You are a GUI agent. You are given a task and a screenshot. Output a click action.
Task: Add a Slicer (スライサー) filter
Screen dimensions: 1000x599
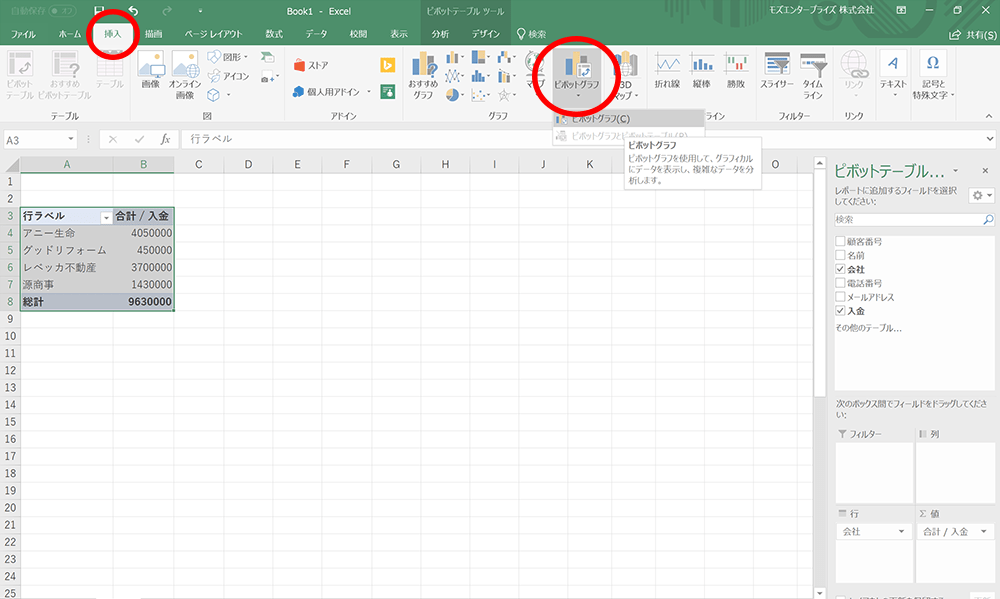[x=777, y=71]
